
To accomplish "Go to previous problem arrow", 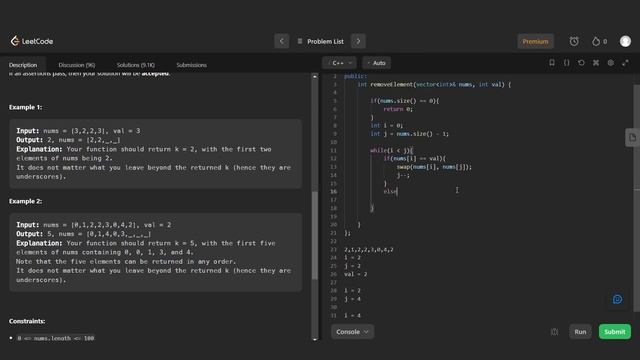I will 282,41.
